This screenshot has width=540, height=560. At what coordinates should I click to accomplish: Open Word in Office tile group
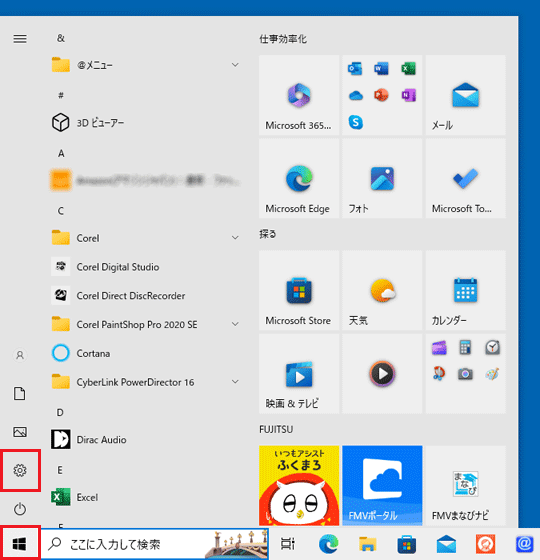pos(381,69)
